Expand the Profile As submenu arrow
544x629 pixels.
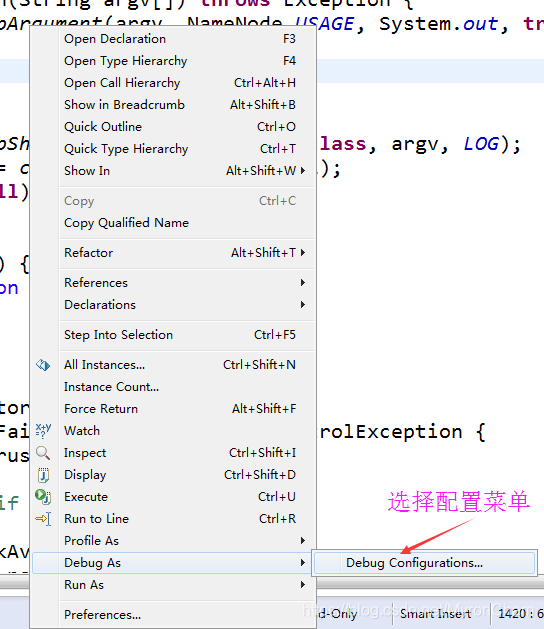coord(303,541)
